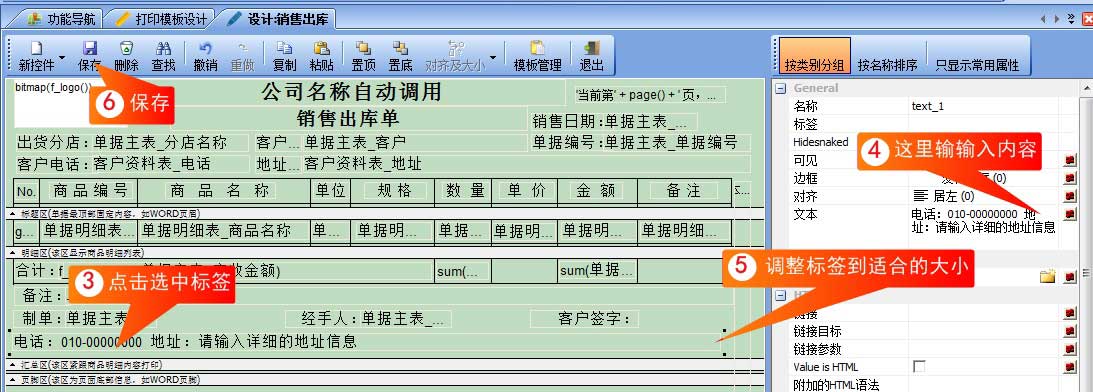Open the 对齐 value 居左 (0) dropdown
1093x392 pixels.
tap(983, 197)
